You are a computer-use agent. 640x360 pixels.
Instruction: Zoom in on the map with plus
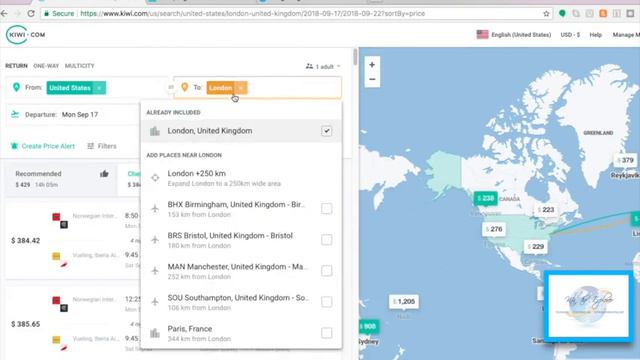(372, 64)
